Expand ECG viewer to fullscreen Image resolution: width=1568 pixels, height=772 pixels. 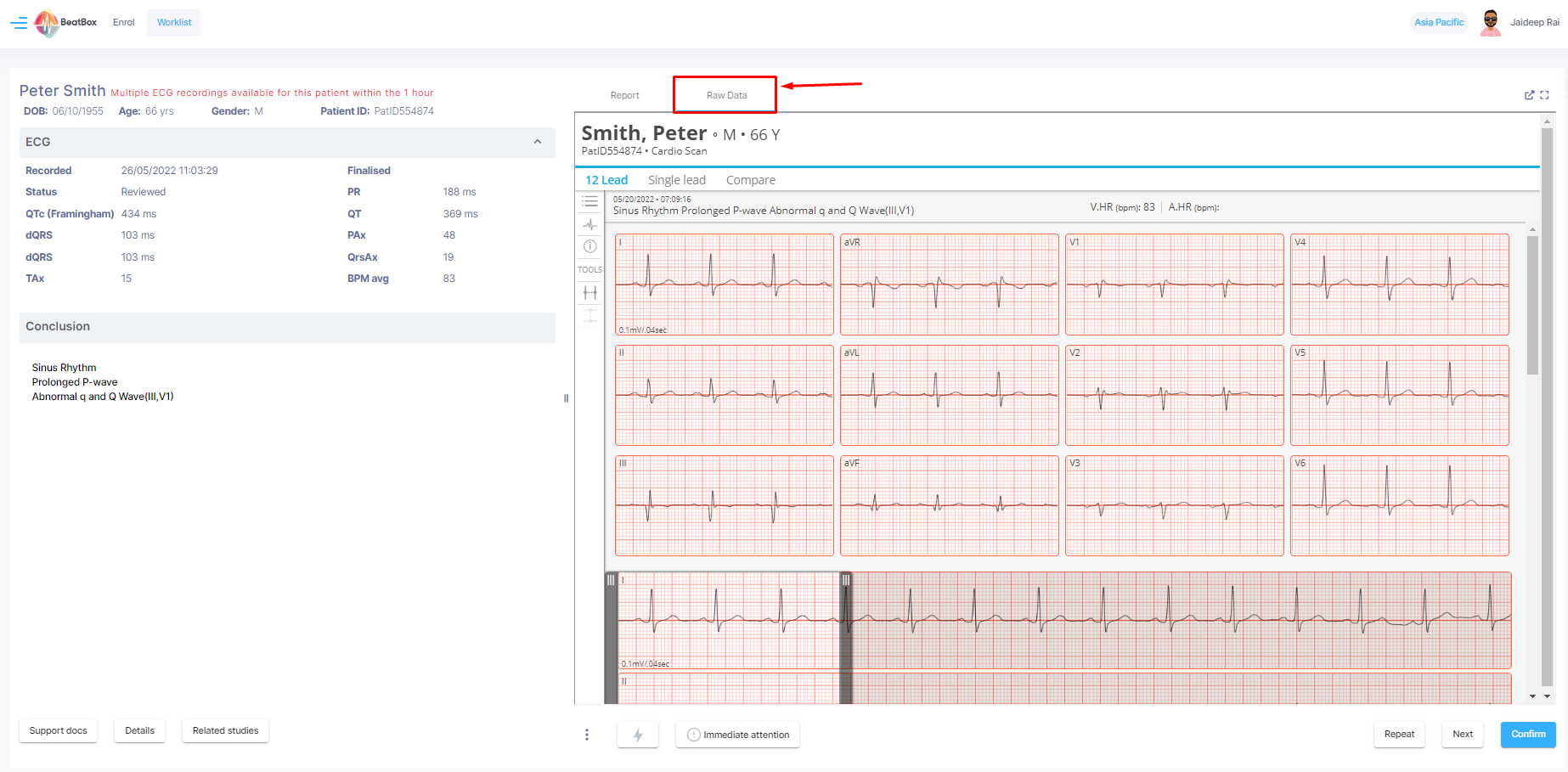(1544, 95)
